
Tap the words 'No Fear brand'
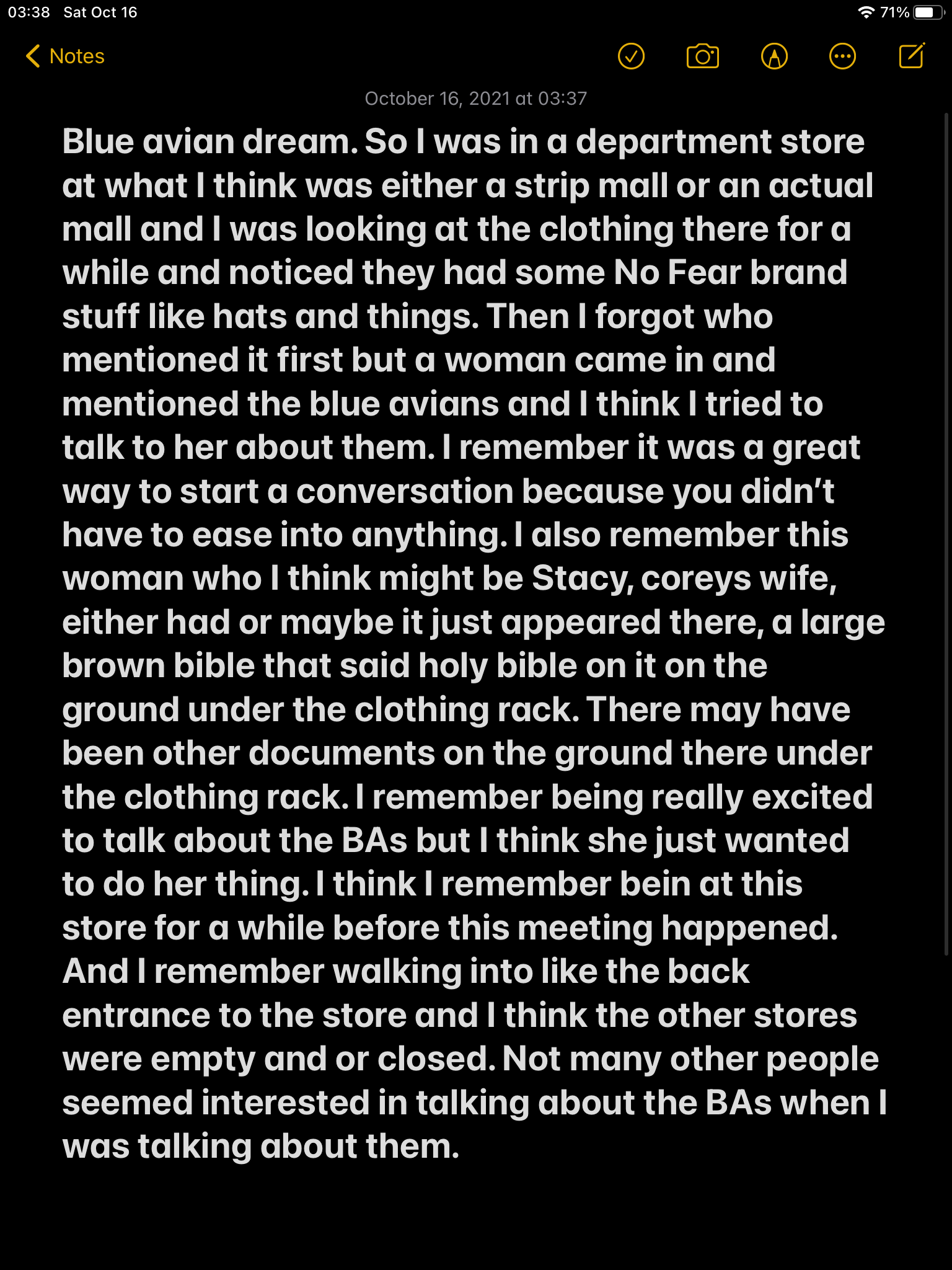[x=731, y=273]
